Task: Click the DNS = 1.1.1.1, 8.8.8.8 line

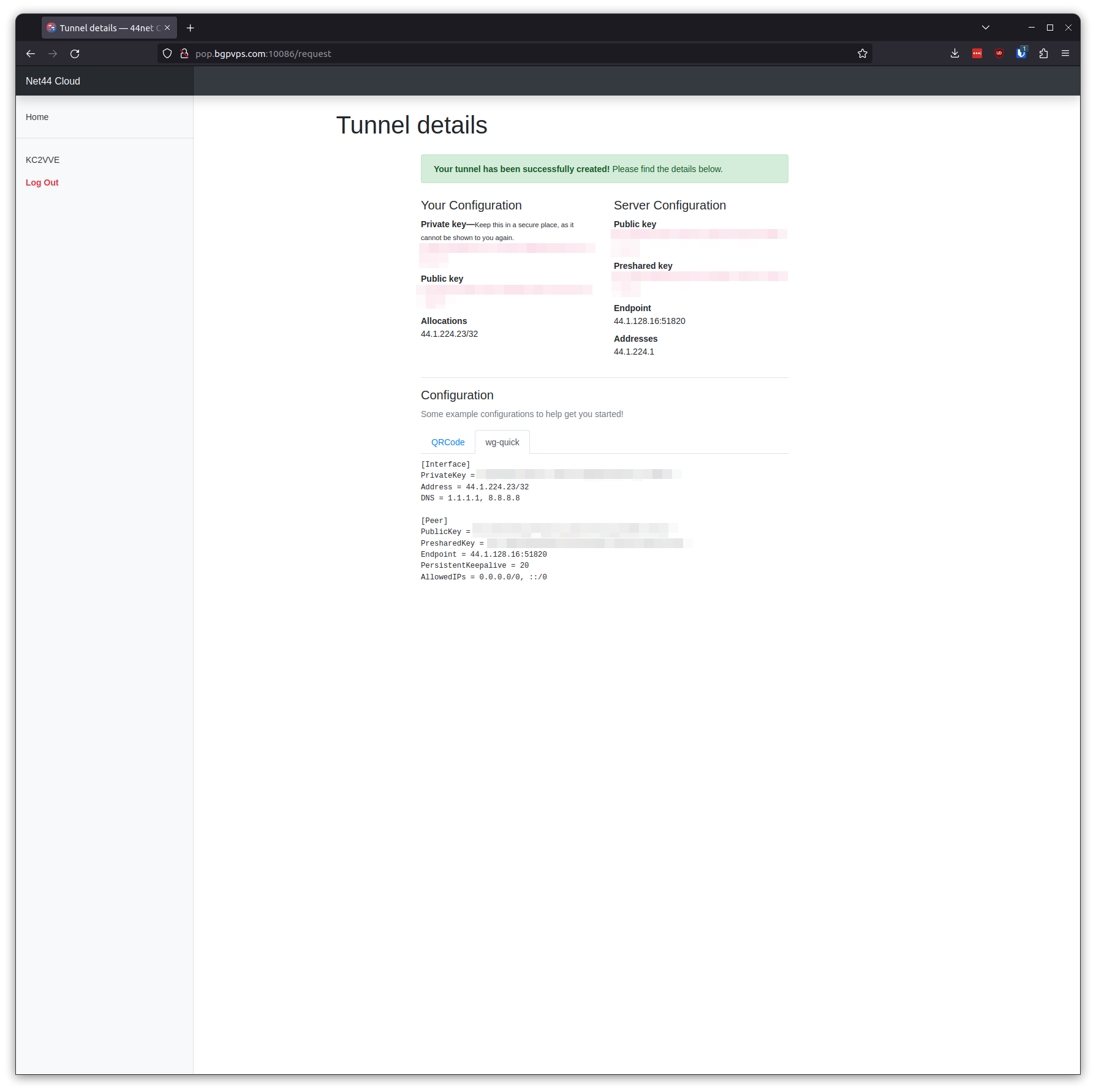Action: click(471, 499)
